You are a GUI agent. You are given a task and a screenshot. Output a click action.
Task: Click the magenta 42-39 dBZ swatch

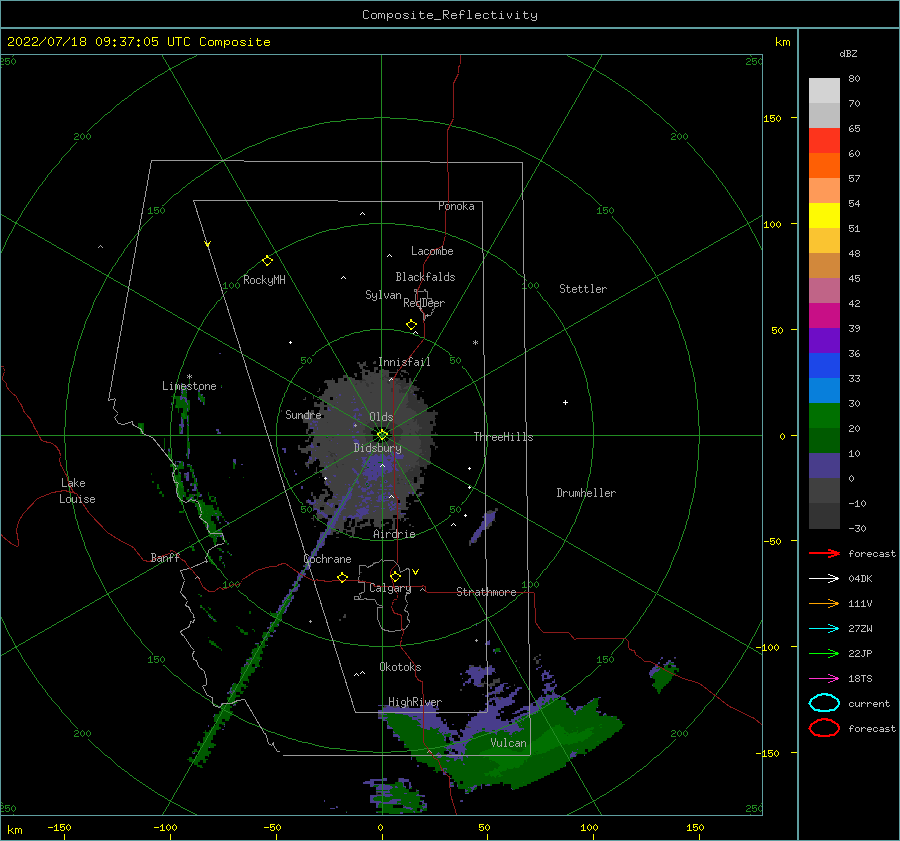click(824, 315)
